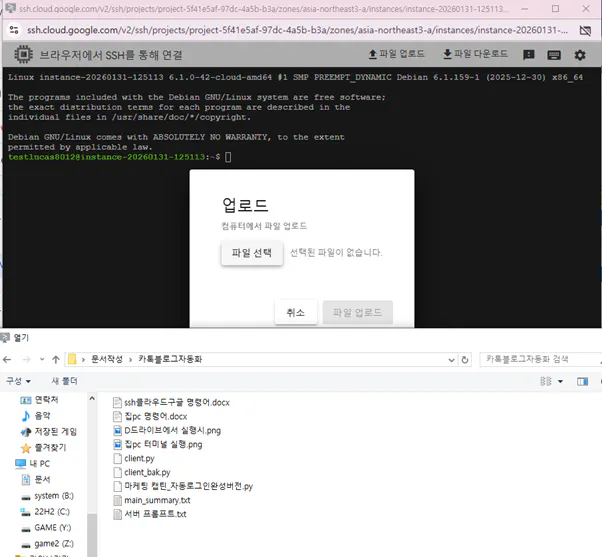Click the ssh클라우드구글 명령어.docx document icon
Screen dimensions: 602x557
[117, 403]
